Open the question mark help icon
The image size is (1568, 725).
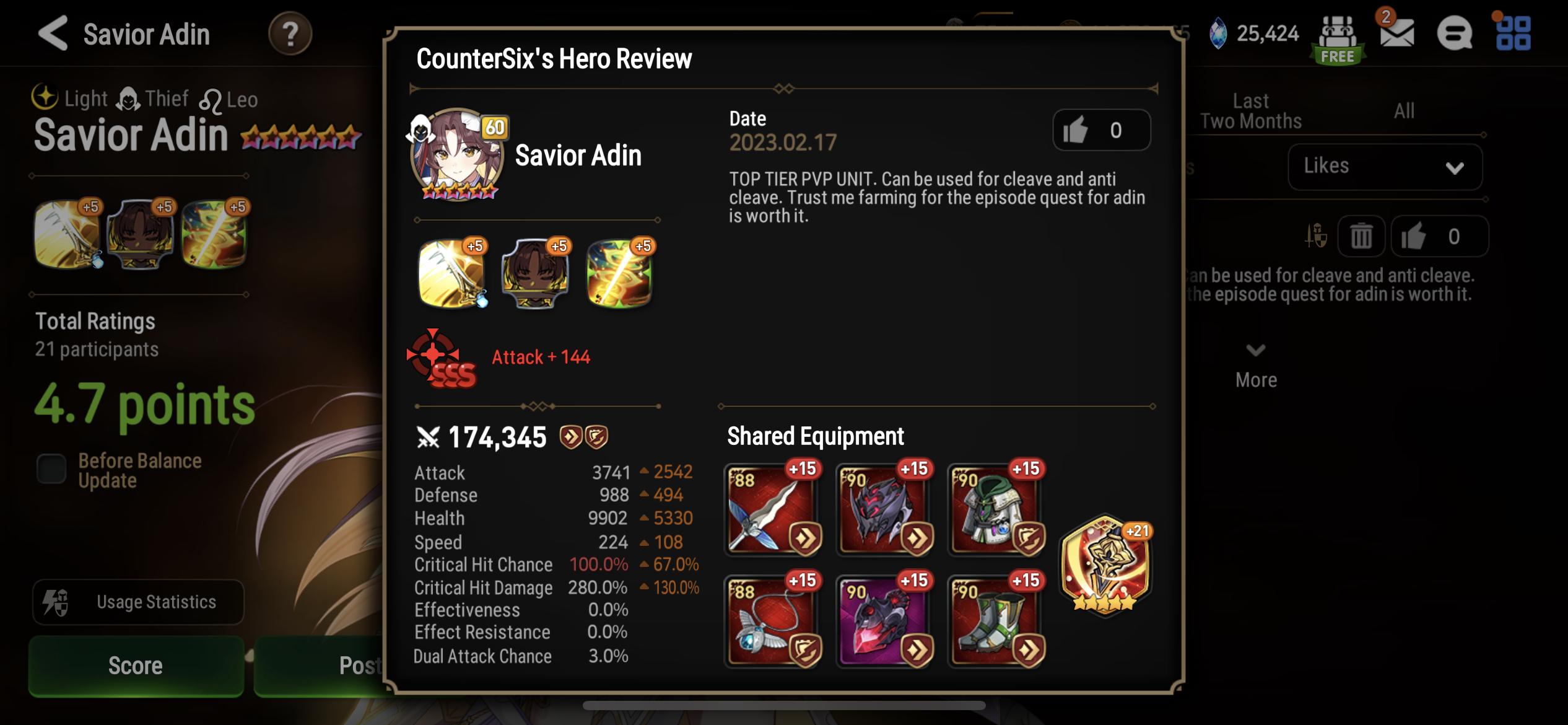(x=290, y=33)
